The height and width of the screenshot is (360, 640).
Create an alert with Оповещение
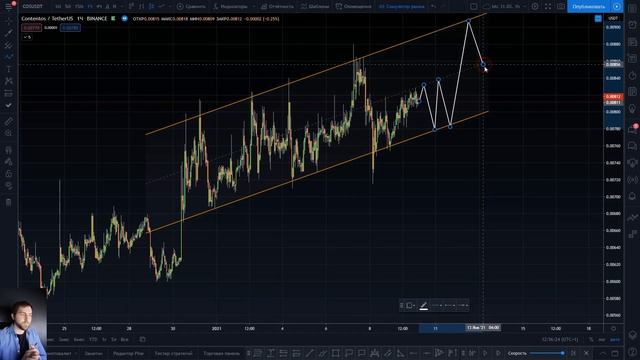353,6
